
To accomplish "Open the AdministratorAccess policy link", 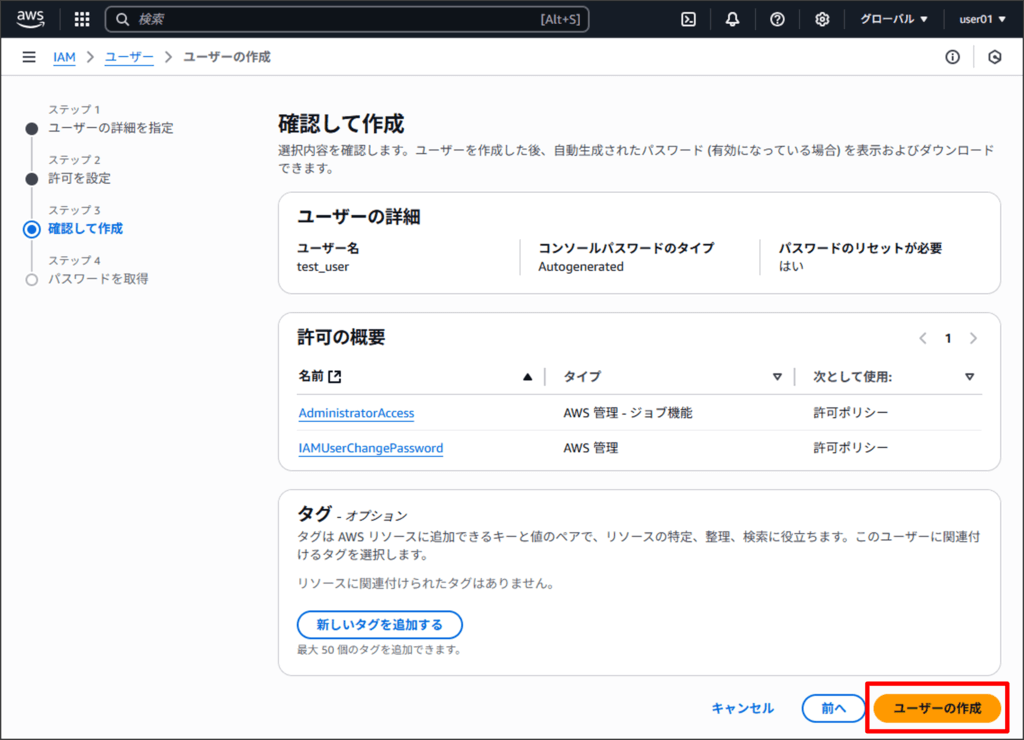I will point(356,413).
